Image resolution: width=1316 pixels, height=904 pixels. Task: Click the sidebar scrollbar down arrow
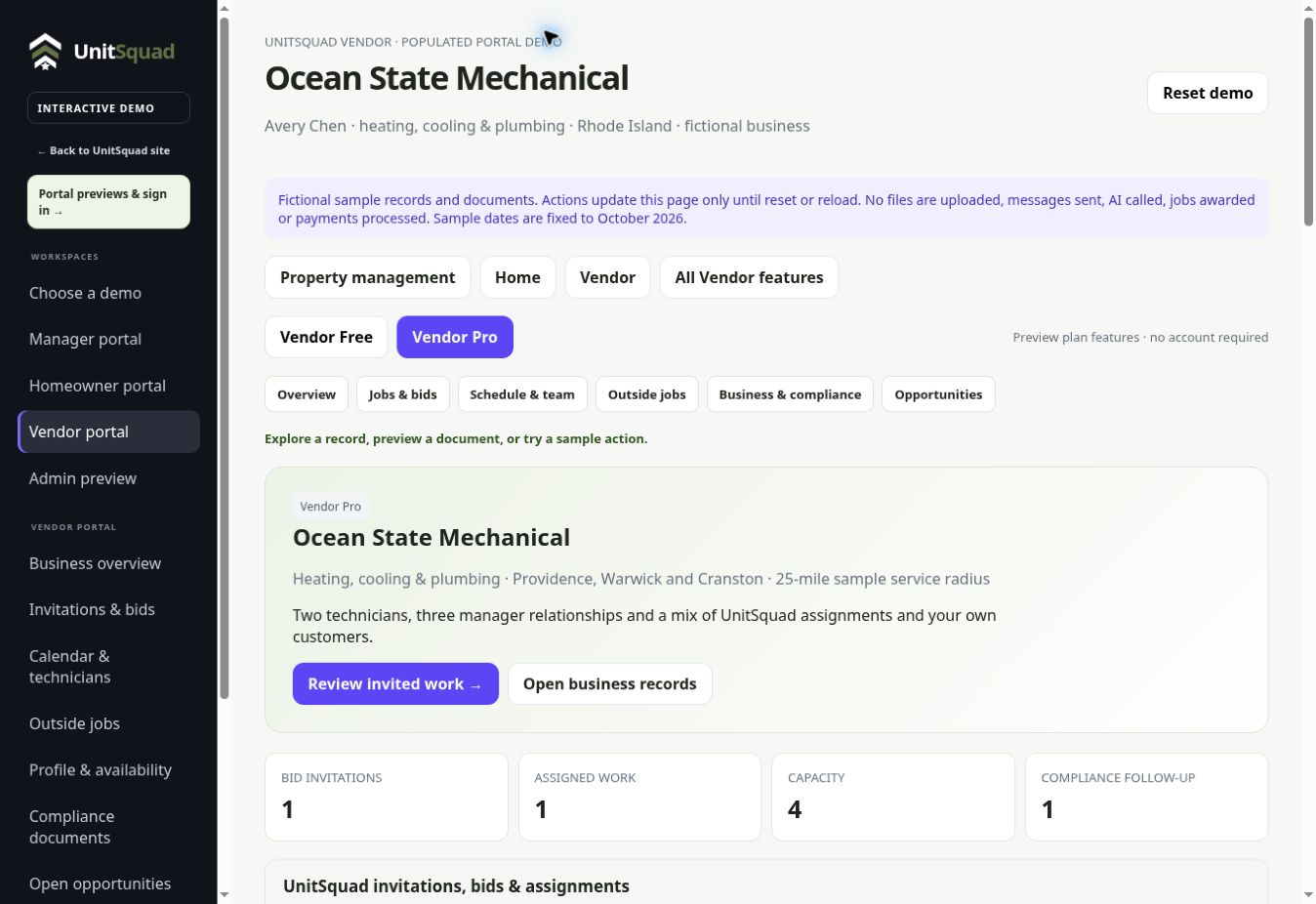pyautogui.click(x=225, y=894)
